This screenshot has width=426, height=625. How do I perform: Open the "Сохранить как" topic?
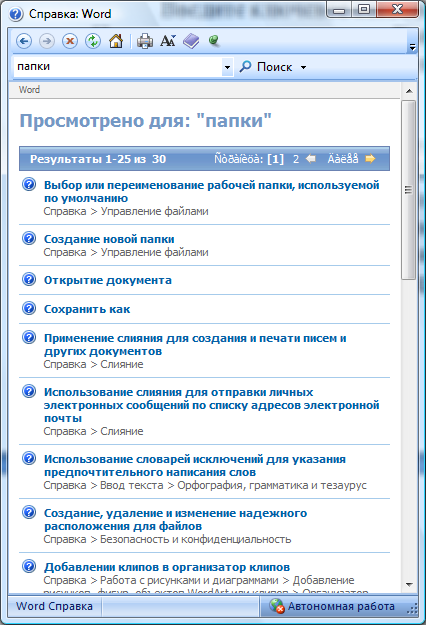87,309
